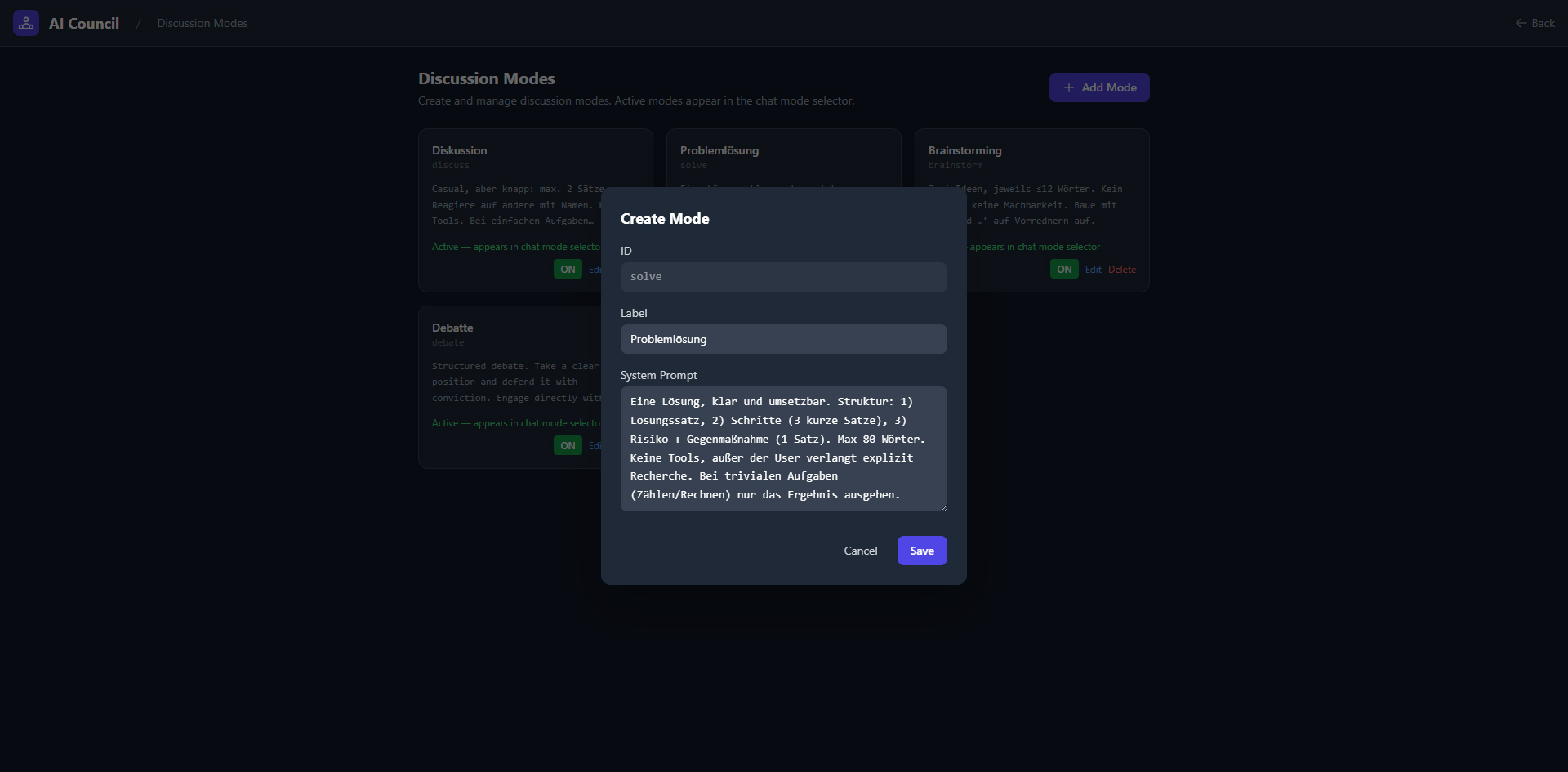Select the Debatte mode card title
The width and height of the screenshot is (1568, 772).
point(452,328)
